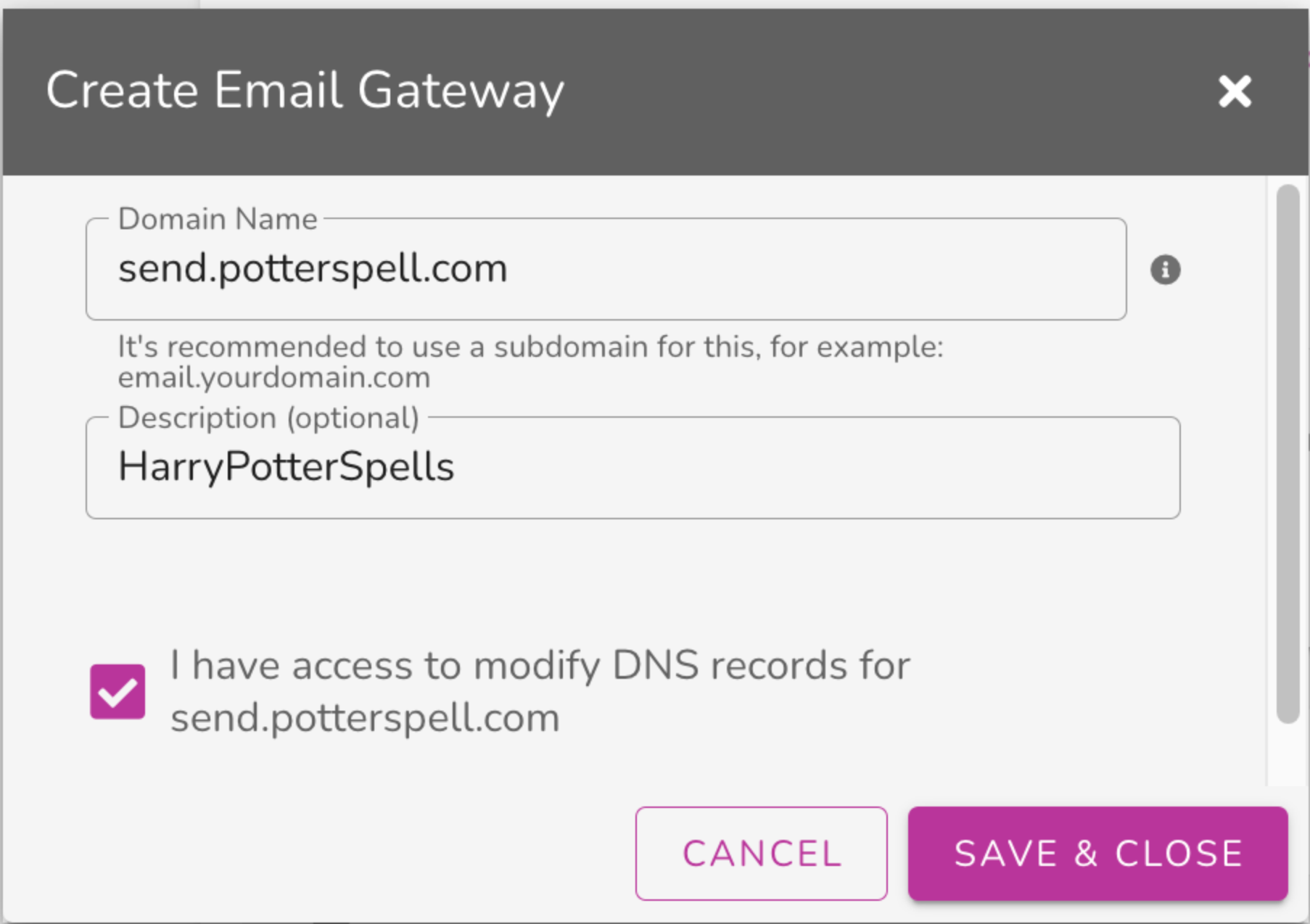Cancel the email gateway creation
Viewport: 1310px width, 924px height.
pyautogui.click(x=761, y=854)
